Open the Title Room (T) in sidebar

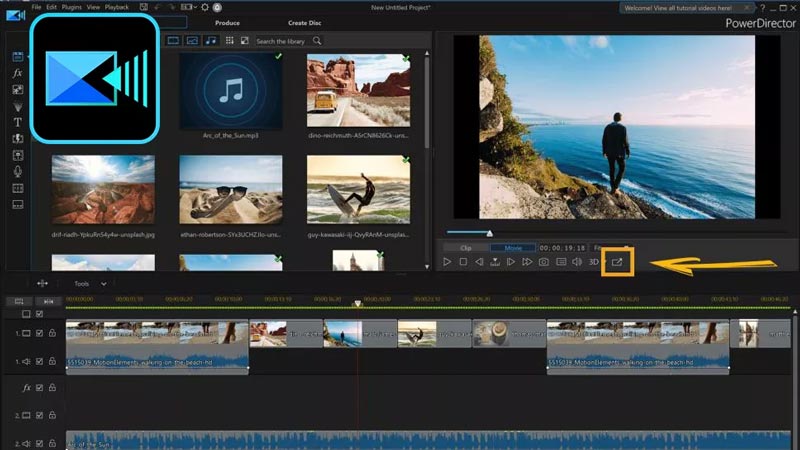(x=17, y=122)
